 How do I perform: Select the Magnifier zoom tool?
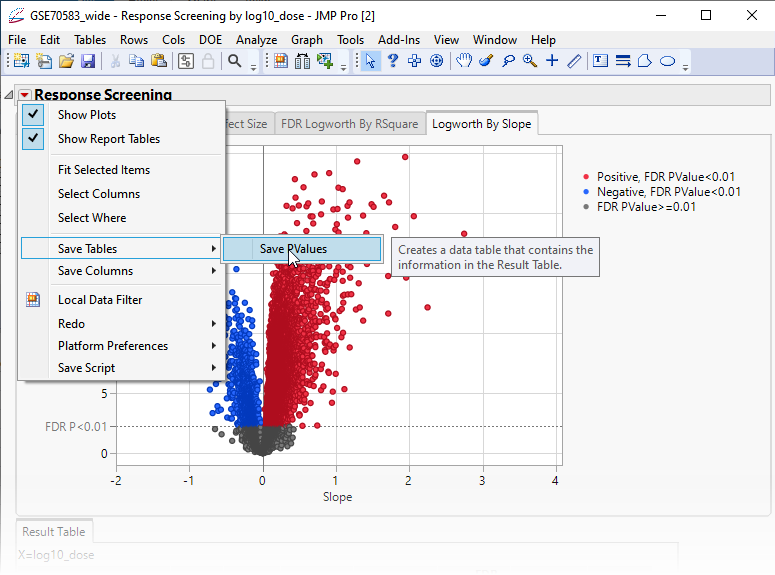tap(530, 61)
